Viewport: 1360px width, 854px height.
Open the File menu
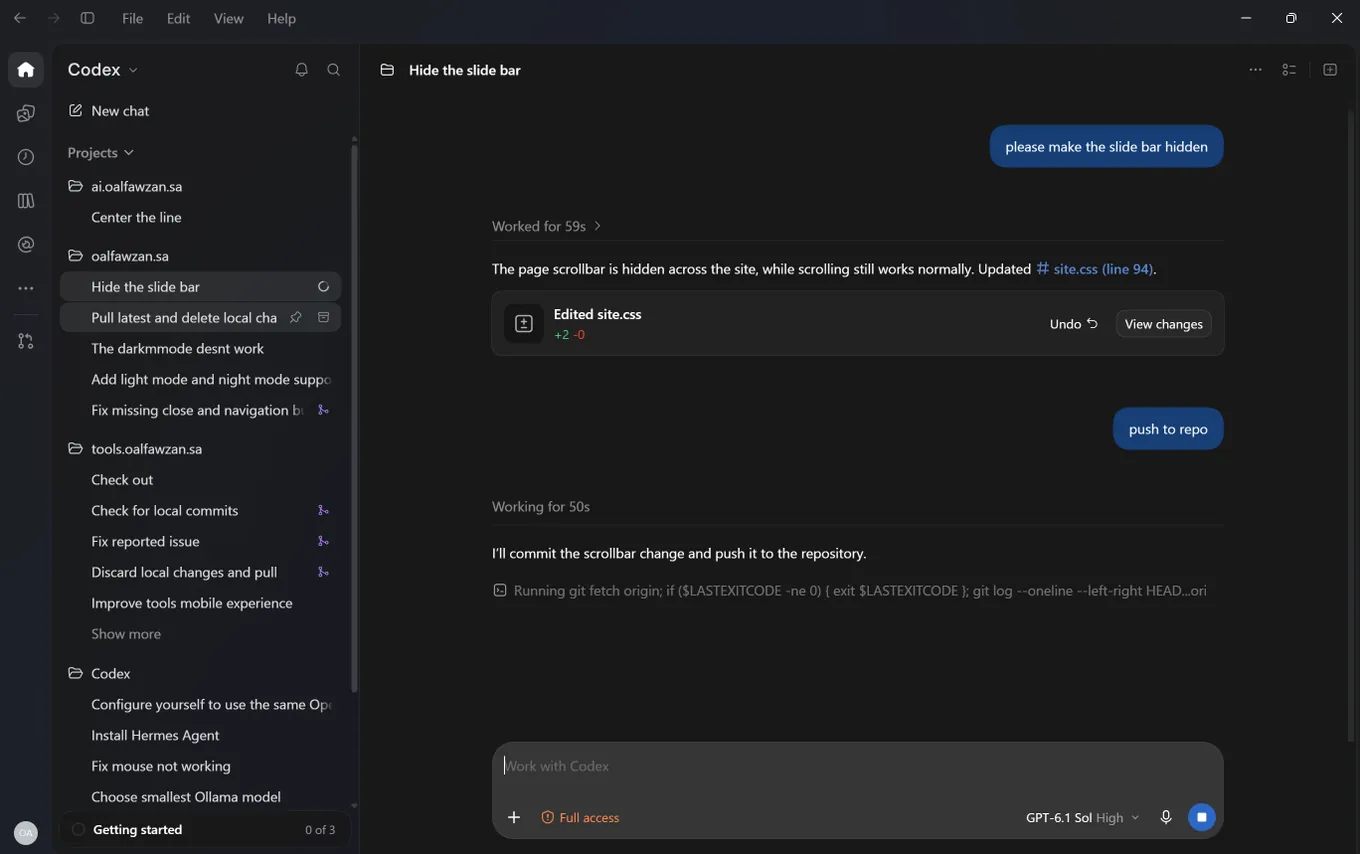[x=132, y=18]
